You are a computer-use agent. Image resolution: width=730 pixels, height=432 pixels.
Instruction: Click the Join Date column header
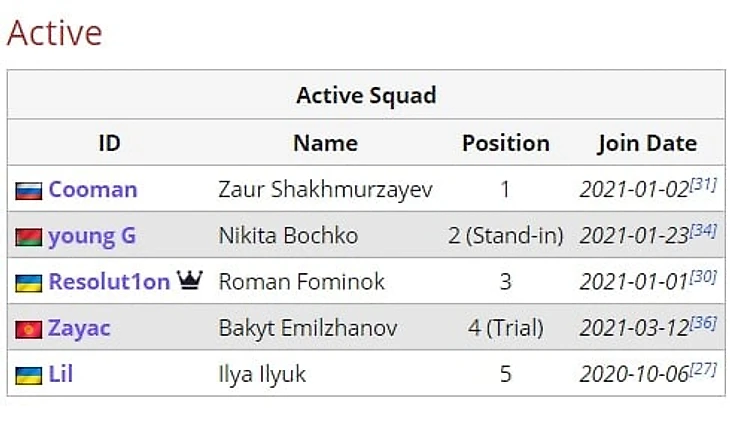click(x=648, y=143)
